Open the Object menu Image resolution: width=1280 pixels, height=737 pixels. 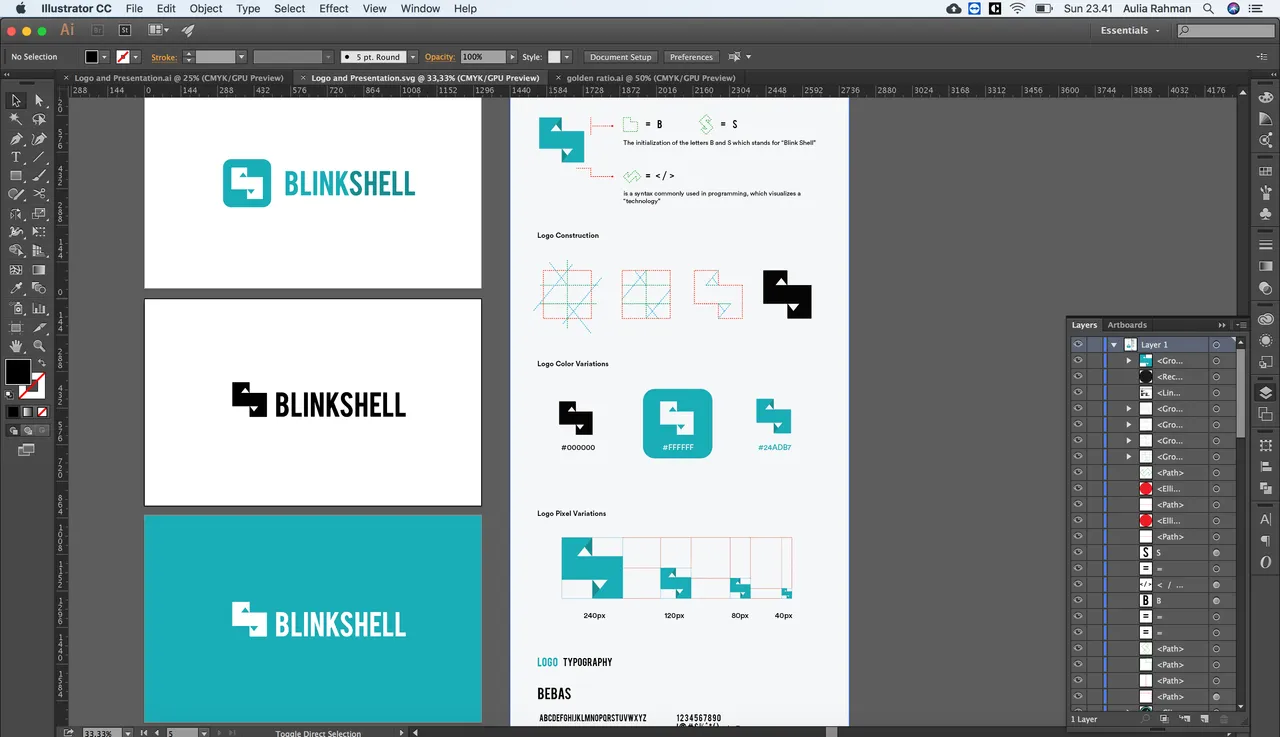click(206, 8)
